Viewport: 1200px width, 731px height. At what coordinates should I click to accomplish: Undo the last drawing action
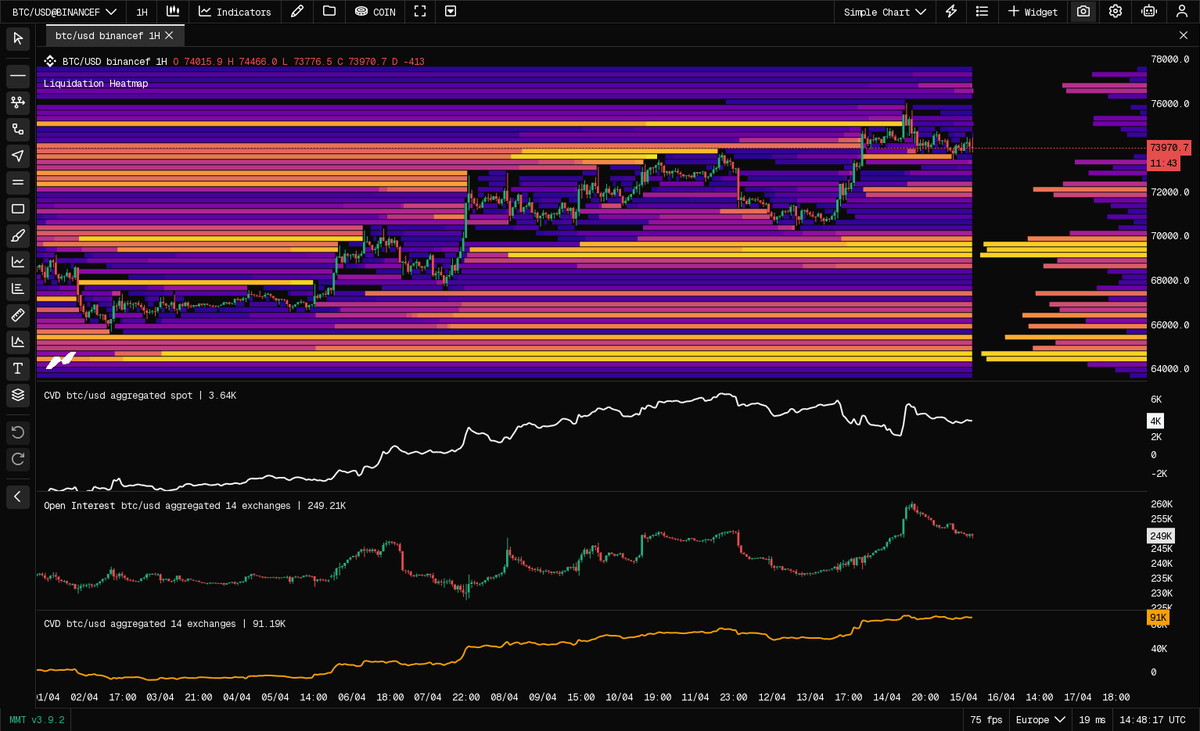[17, 432]
